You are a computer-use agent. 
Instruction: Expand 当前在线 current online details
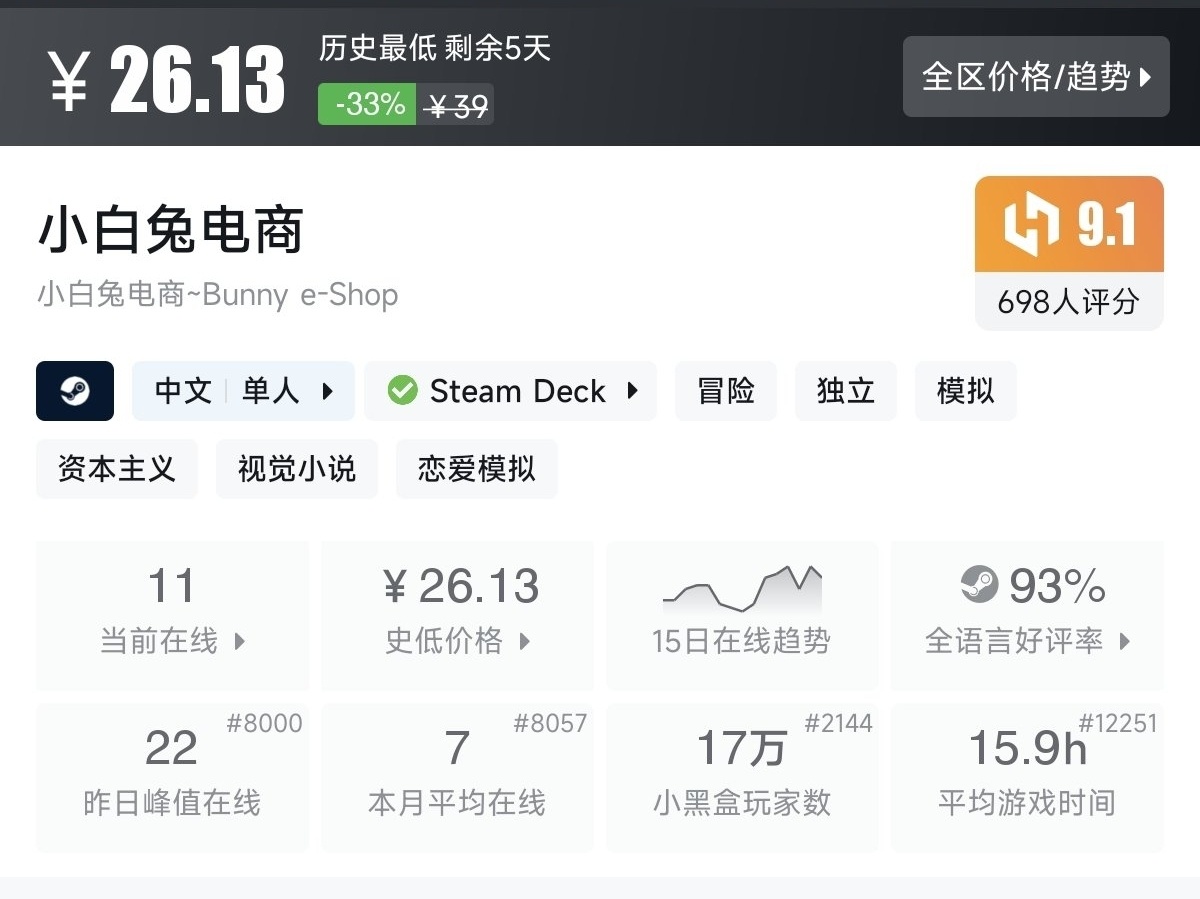pos(240,641)
